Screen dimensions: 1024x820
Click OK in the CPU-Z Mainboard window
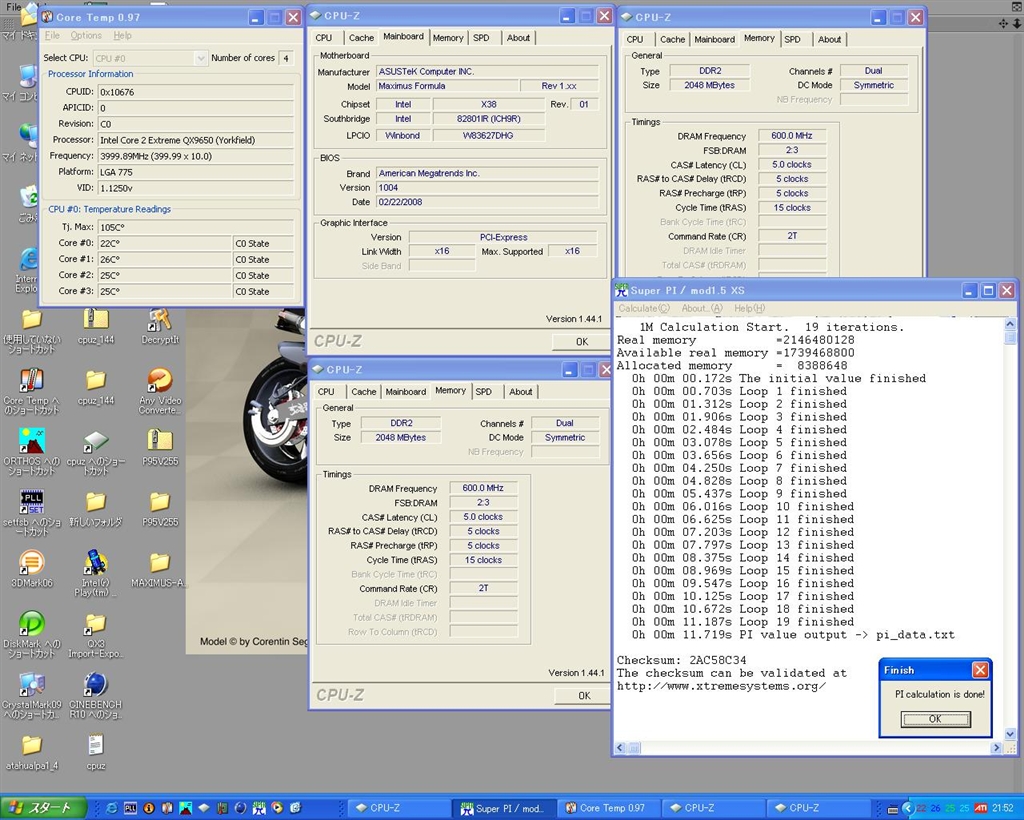(581, 342)
